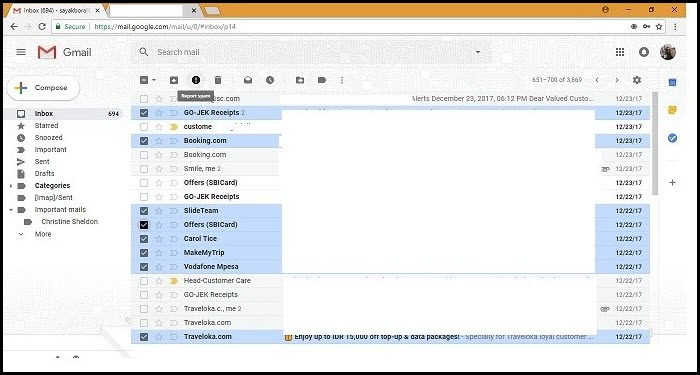
Task: Expand the Categories label arrow
Action: tap(11, 186)
